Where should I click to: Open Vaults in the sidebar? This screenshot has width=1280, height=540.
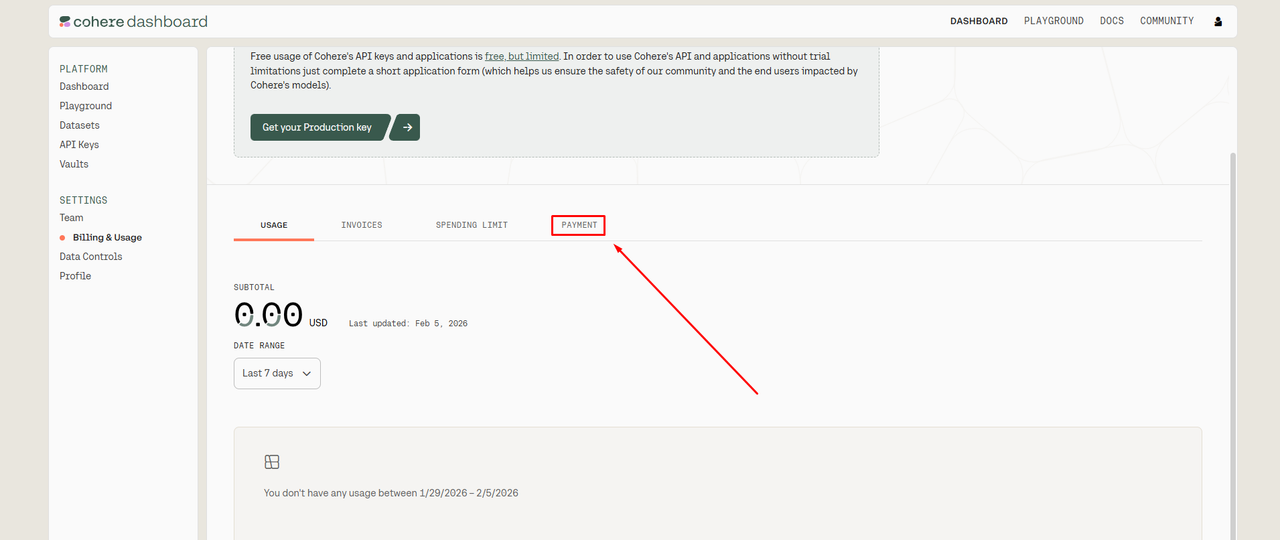click(x=74, y=164)
